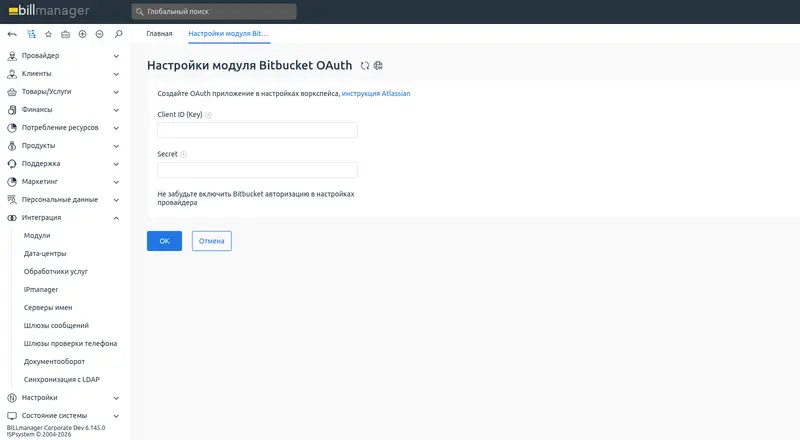Open Шлюзы проверки телефона menu item

click(70, 344)
